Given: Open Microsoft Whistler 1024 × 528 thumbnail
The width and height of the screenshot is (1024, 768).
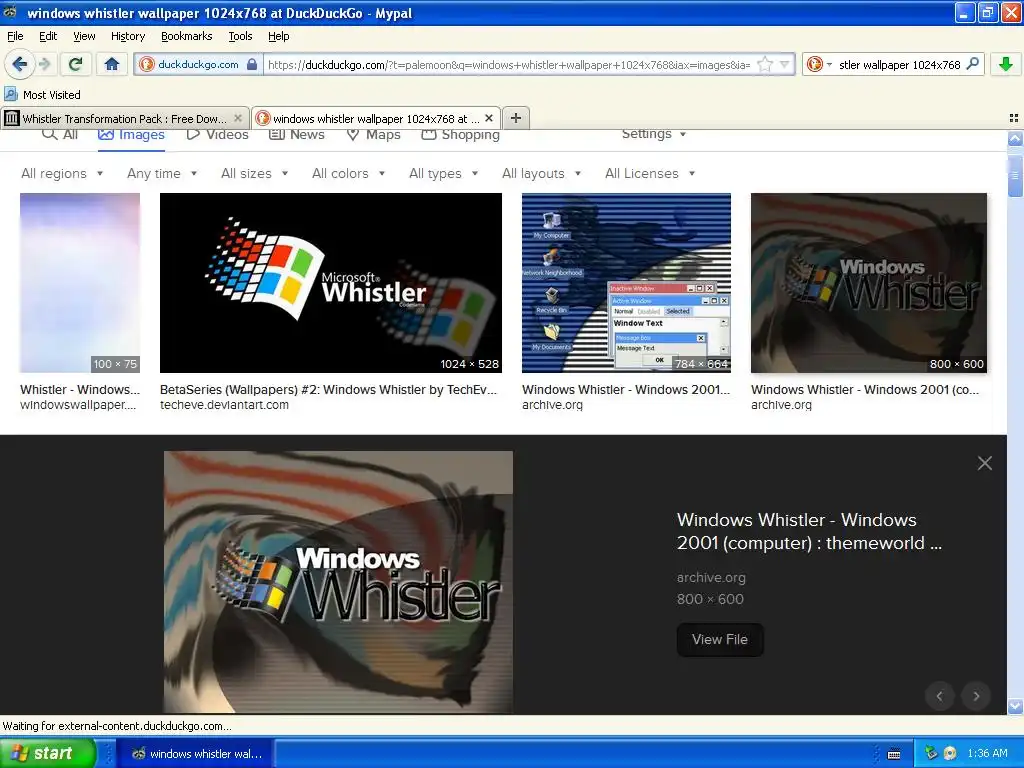Looking at the screenshot, I should point(330,283).
